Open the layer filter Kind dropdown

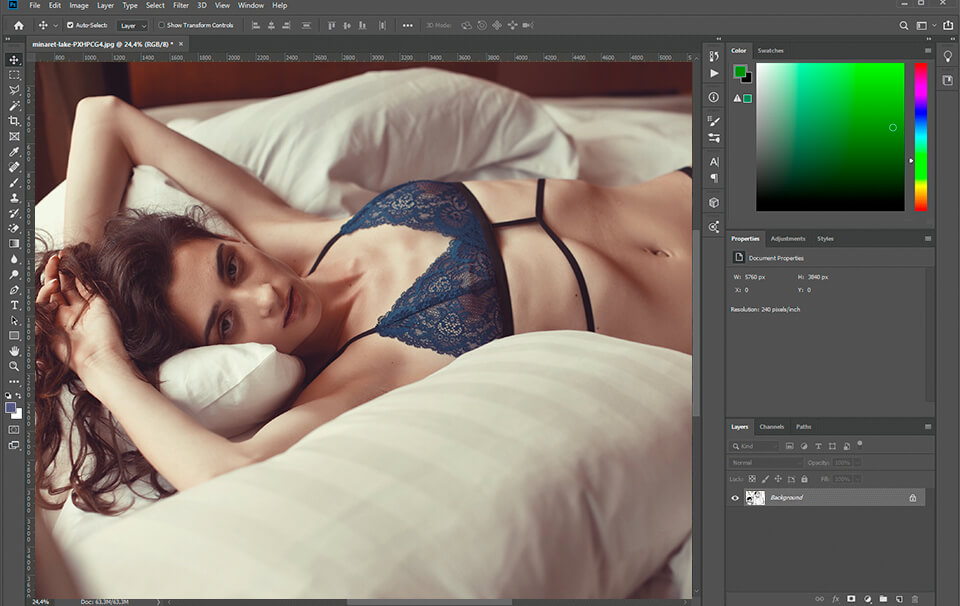(x=754, y=446)
